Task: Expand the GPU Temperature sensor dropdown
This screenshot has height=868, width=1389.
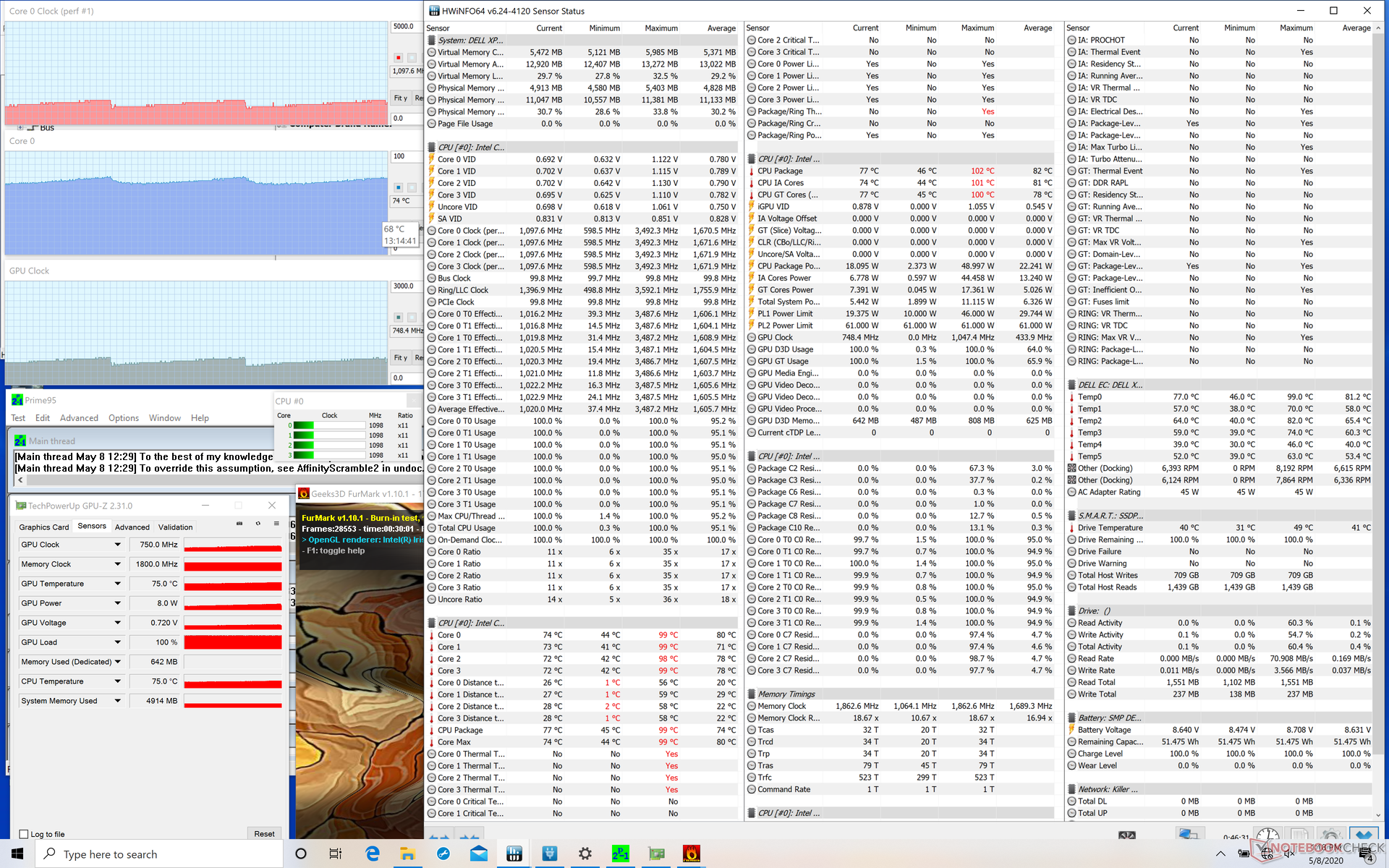Action: pos(117,584)
